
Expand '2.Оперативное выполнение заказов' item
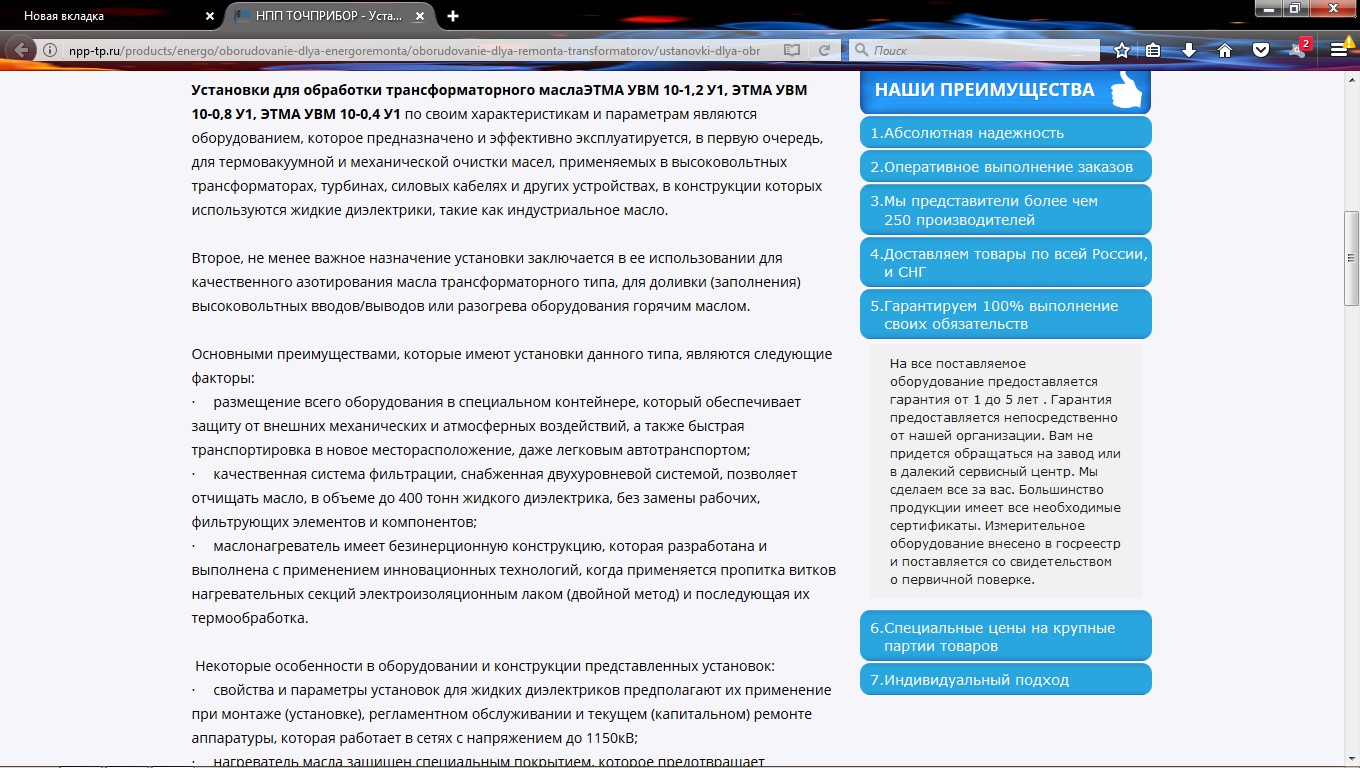[x=1005, y=167]
